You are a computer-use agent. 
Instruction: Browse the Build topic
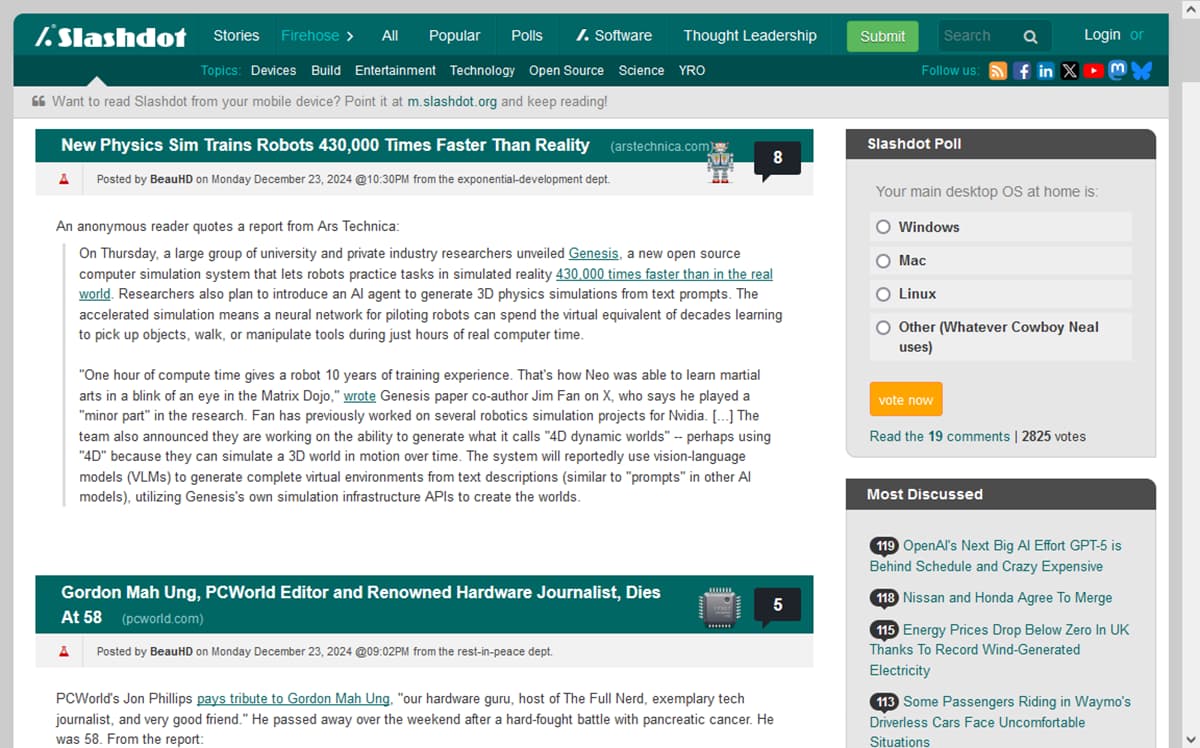(326, 71)
